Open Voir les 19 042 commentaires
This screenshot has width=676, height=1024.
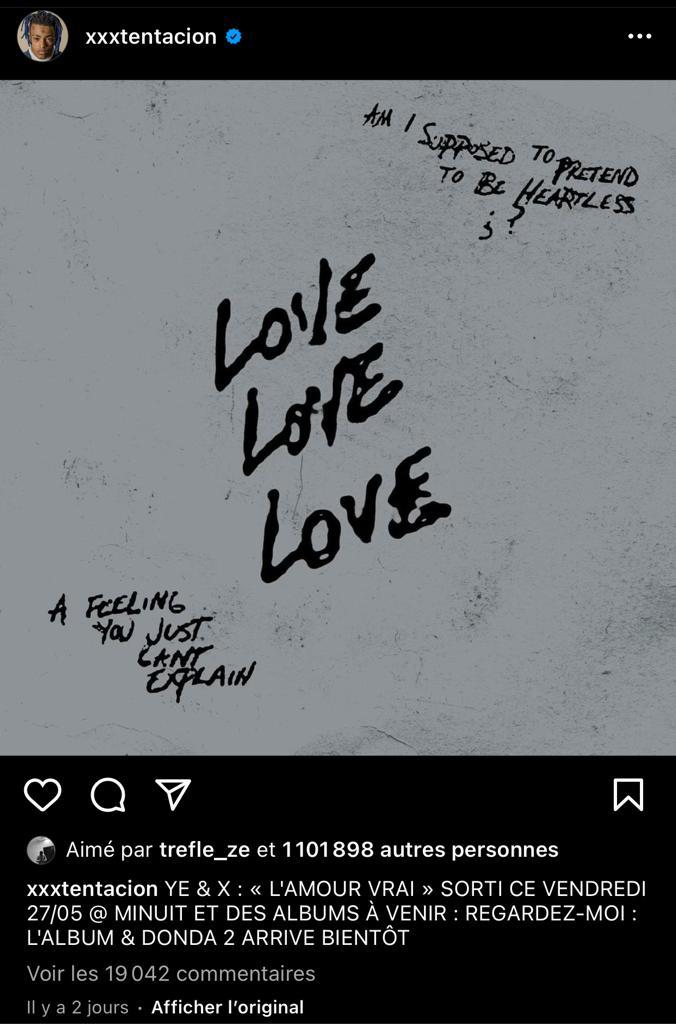pyautogui.click(x=171, y=974)
